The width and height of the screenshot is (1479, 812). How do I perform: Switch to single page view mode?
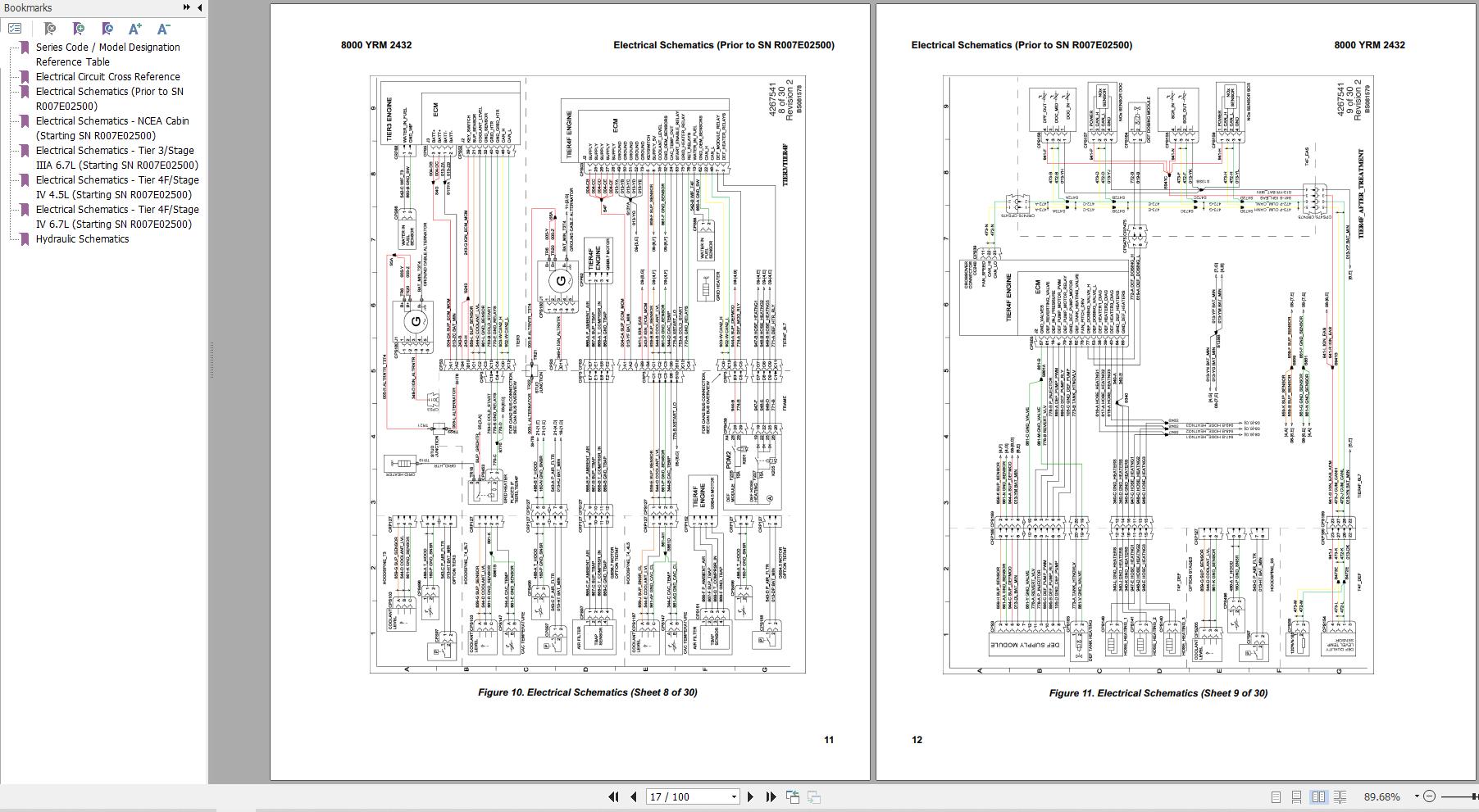tap(1276, 796)
